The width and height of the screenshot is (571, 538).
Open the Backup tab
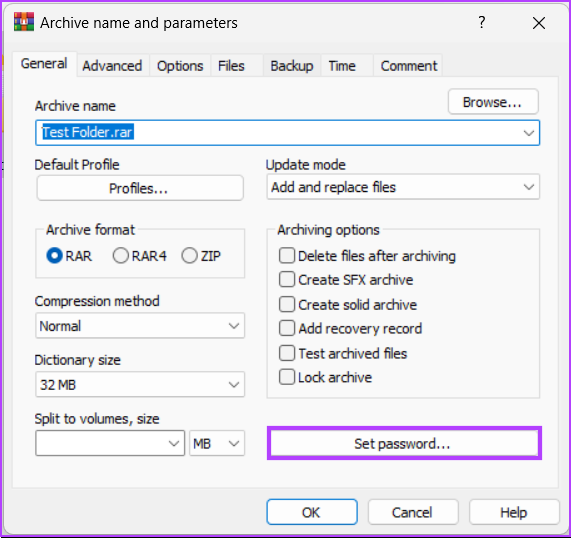pos(292,66)
